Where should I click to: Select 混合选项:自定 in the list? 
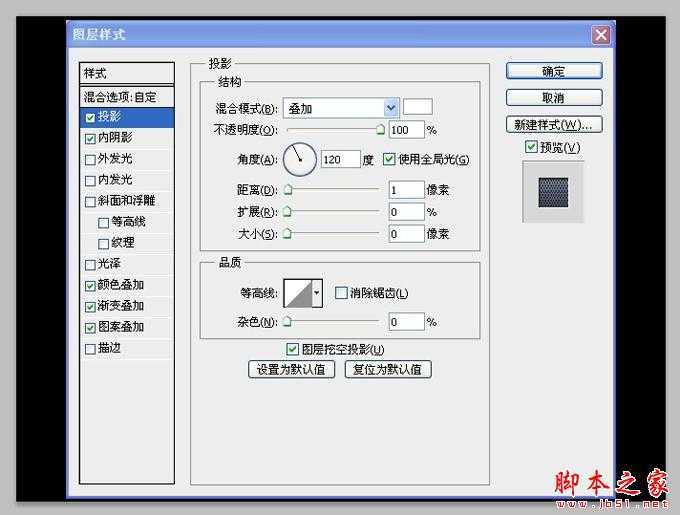(x=127, y=97)
